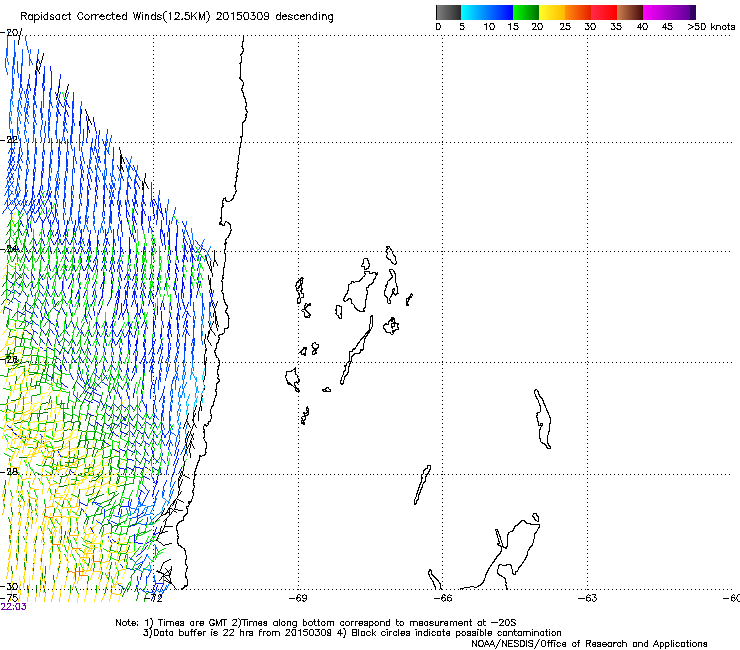Image resolution: width=740 pixels, height=650 pixels.
Task: Click the -66 longitude axis label
Action: (443, 598)
